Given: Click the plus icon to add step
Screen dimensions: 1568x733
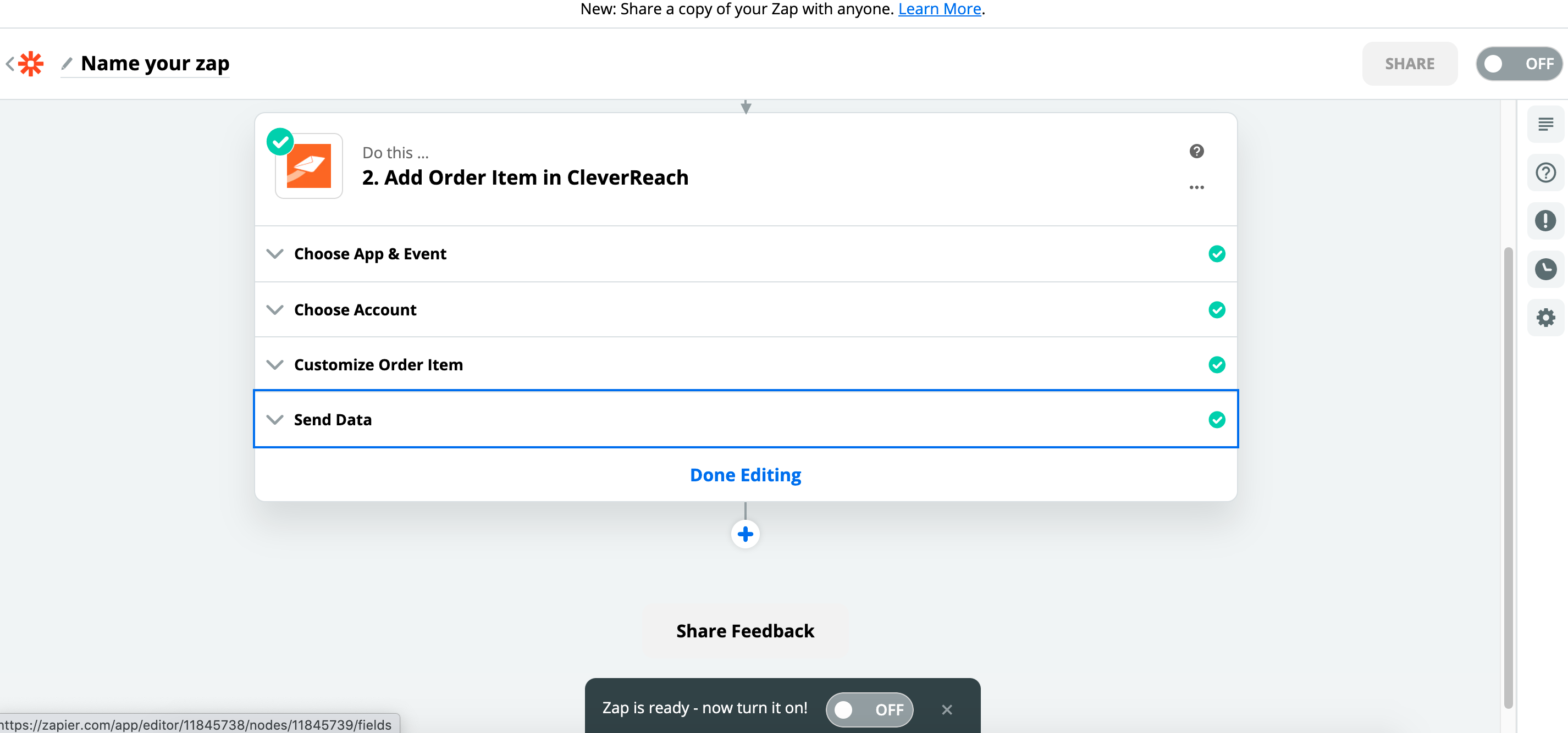Looking at the screenshot, I should coord(745,534).
